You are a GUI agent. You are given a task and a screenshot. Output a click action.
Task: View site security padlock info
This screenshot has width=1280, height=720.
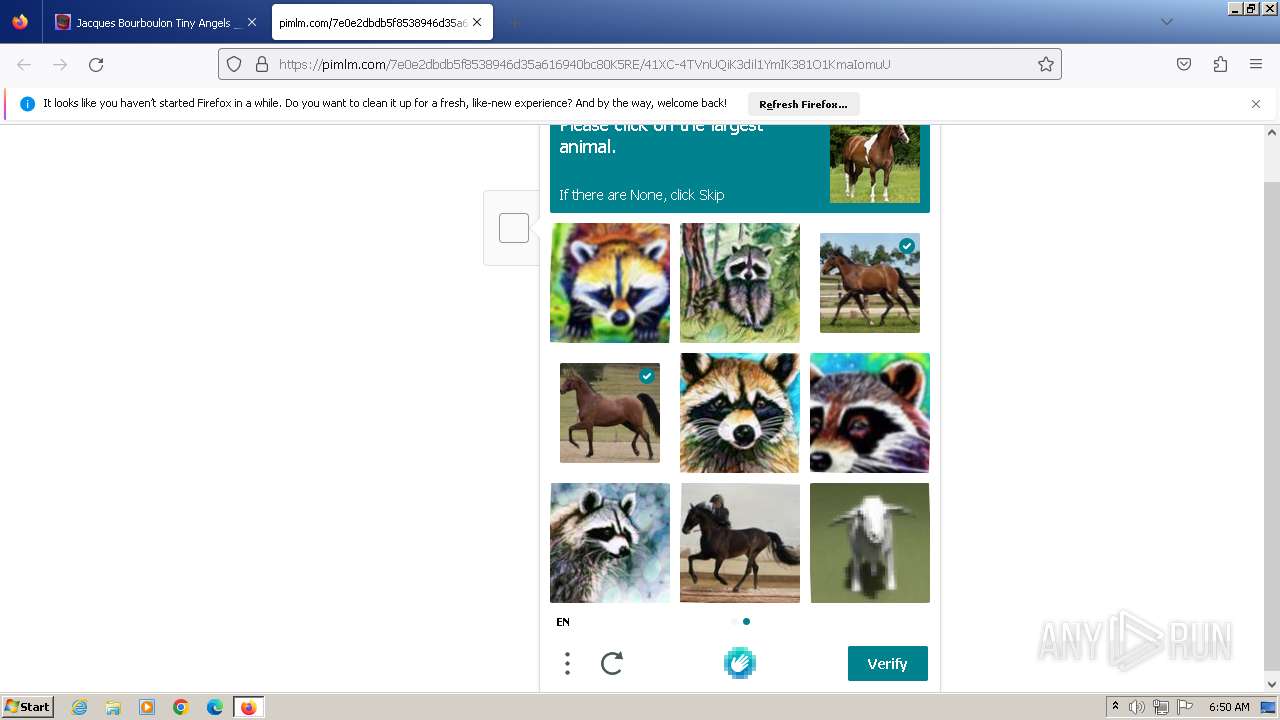tap(262, 64)
